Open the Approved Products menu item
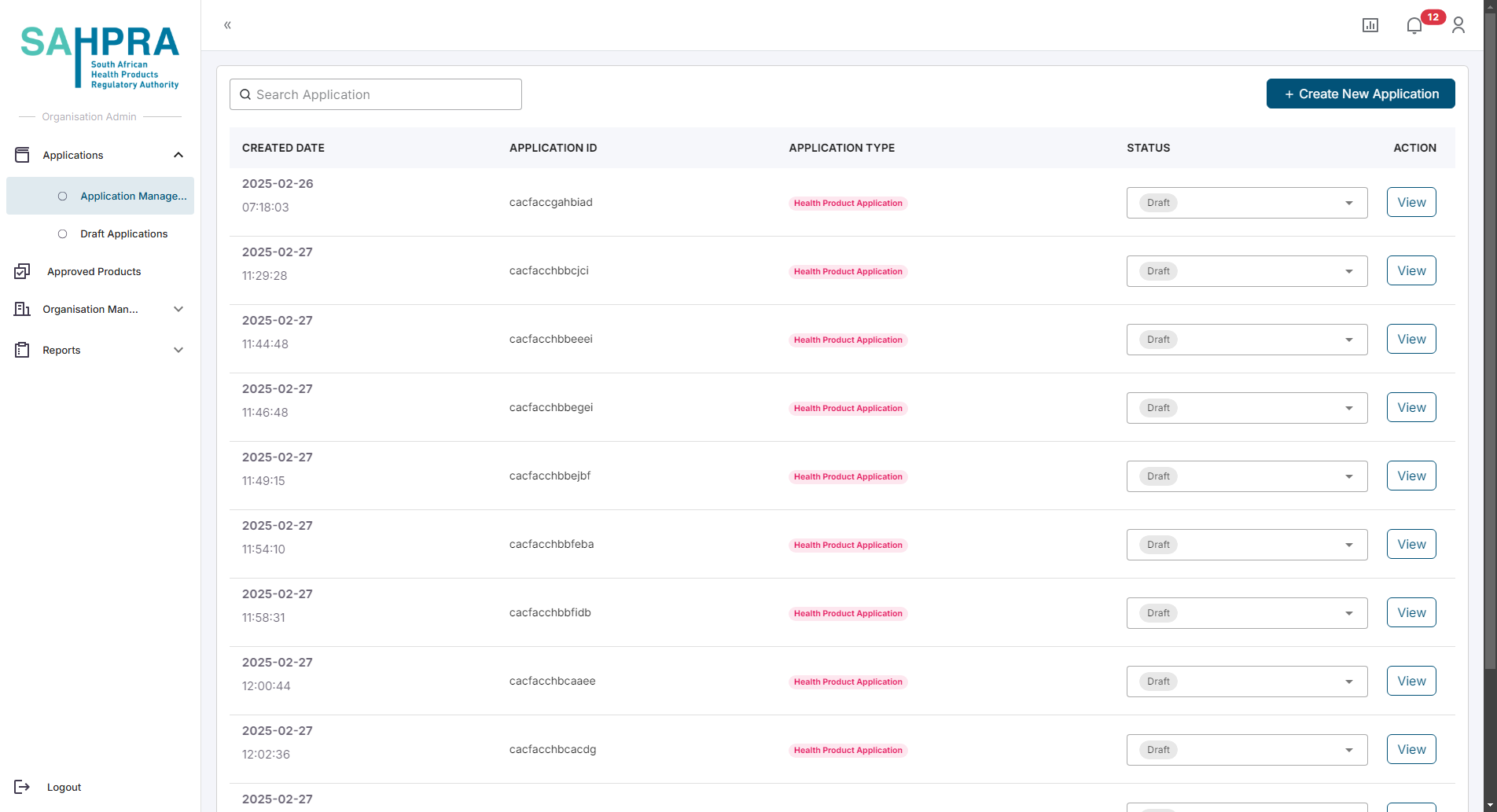This screenshot has width=1497, height=812. (94, 271)
